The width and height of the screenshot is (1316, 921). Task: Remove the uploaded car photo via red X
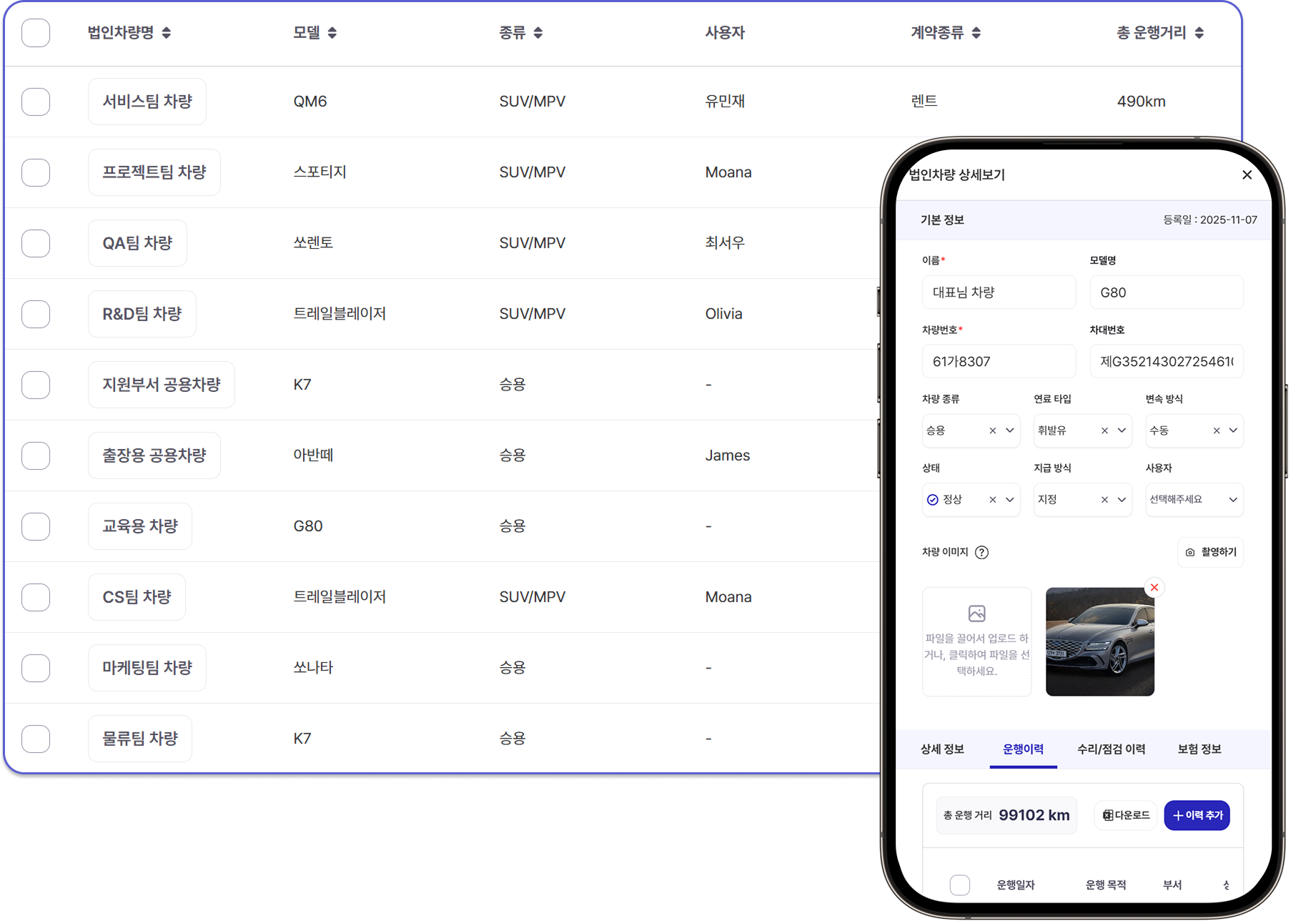[x=1154, y=587]
